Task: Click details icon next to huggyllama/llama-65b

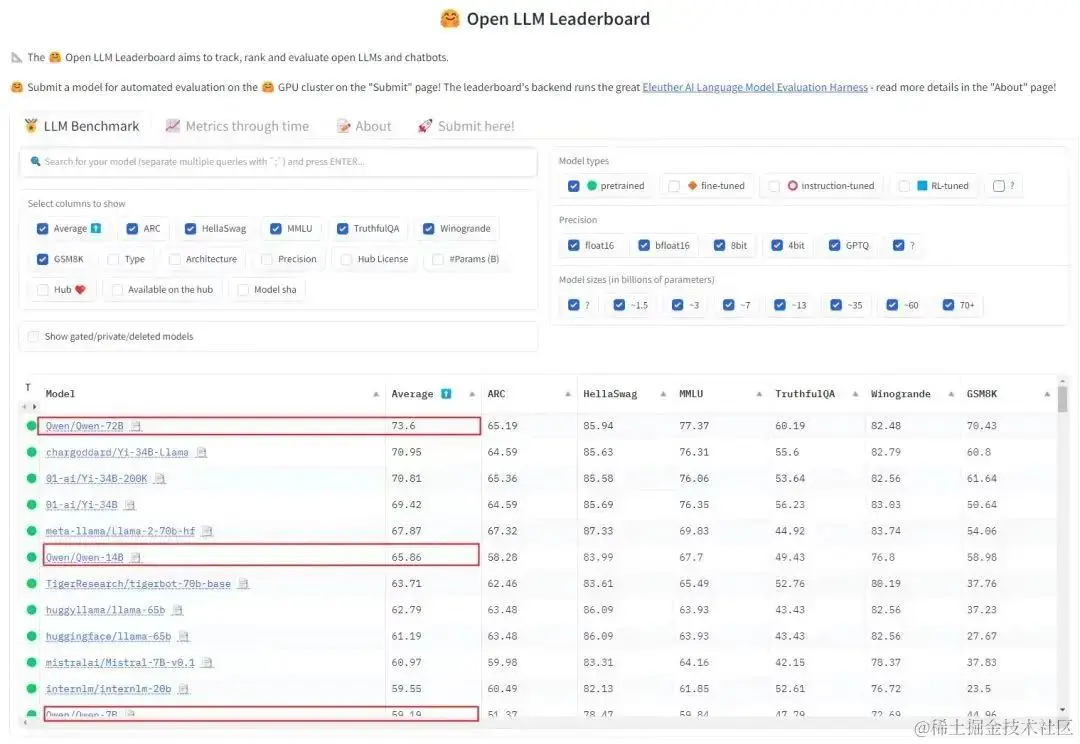Action: (178, 610)
